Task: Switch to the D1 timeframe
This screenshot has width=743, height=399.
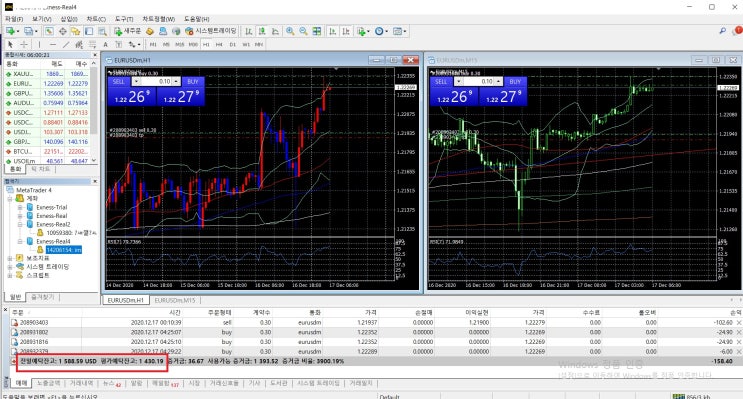Action: tap(233, 45)
